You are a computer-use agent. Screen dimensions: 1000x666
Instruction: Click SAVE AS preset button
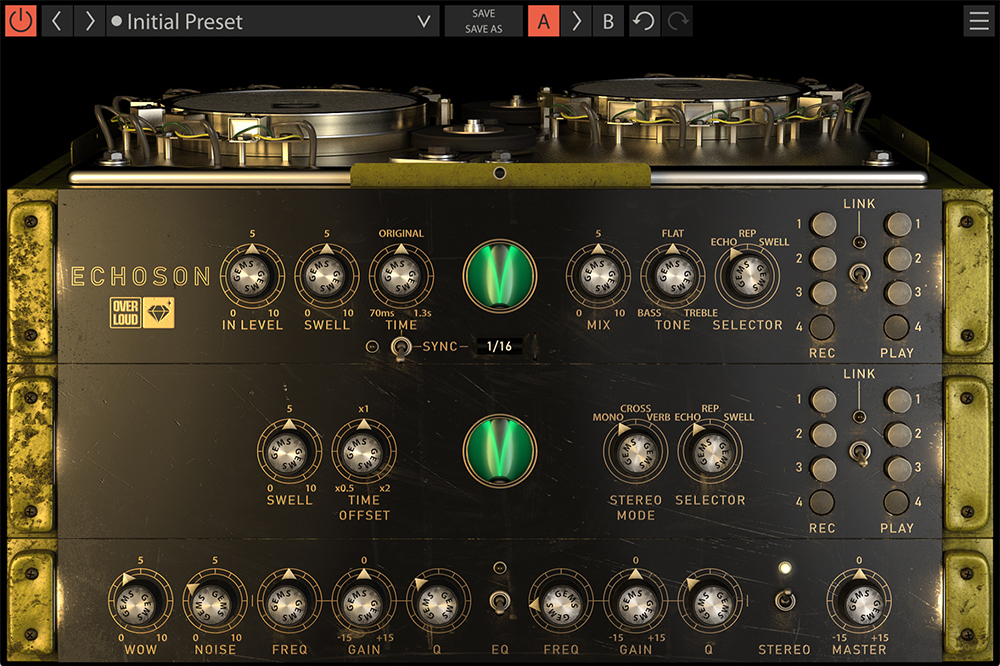[x=483, y=29]
